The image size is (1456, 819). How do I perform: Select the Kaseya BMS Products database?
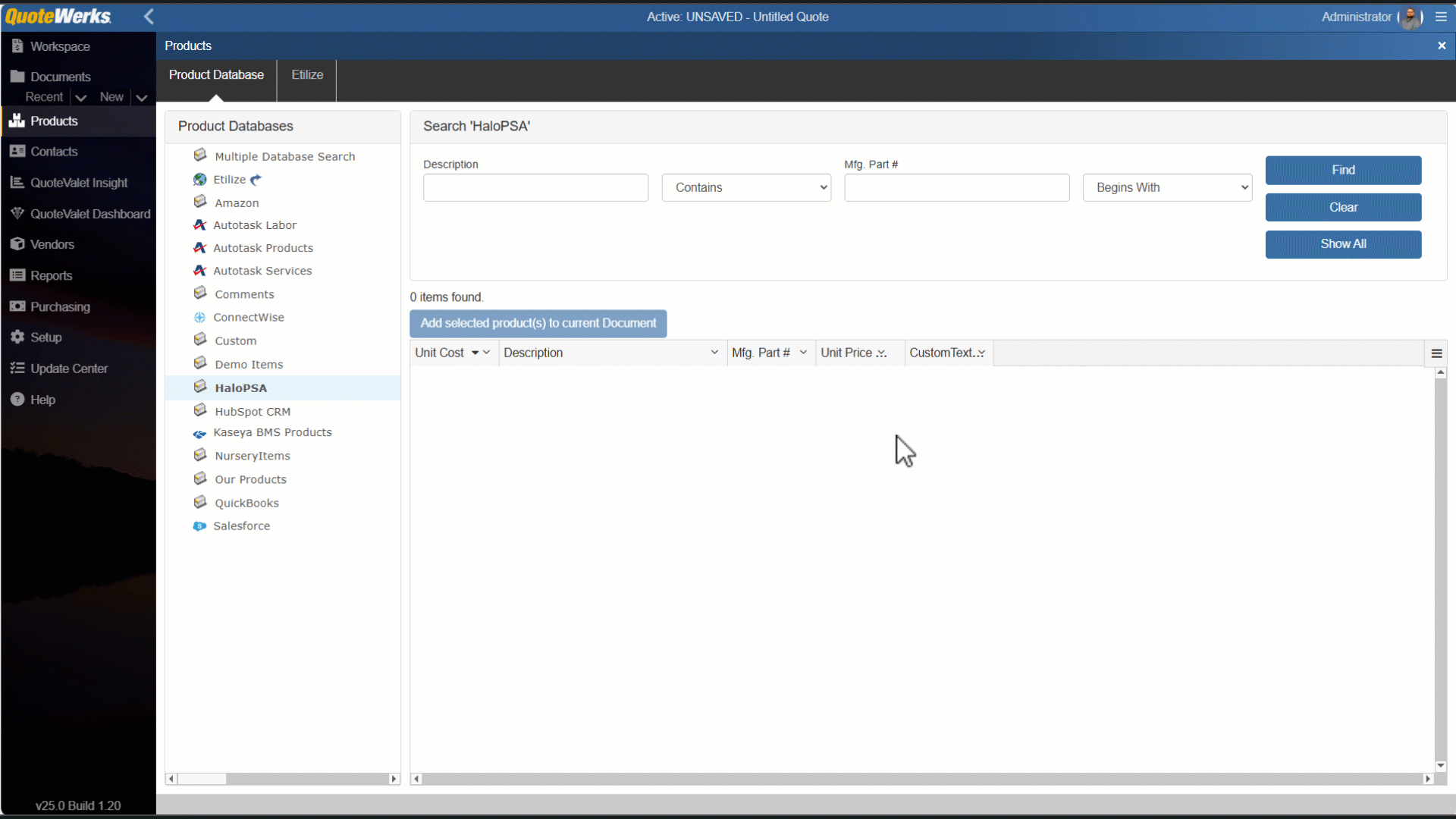click(272, 432)
